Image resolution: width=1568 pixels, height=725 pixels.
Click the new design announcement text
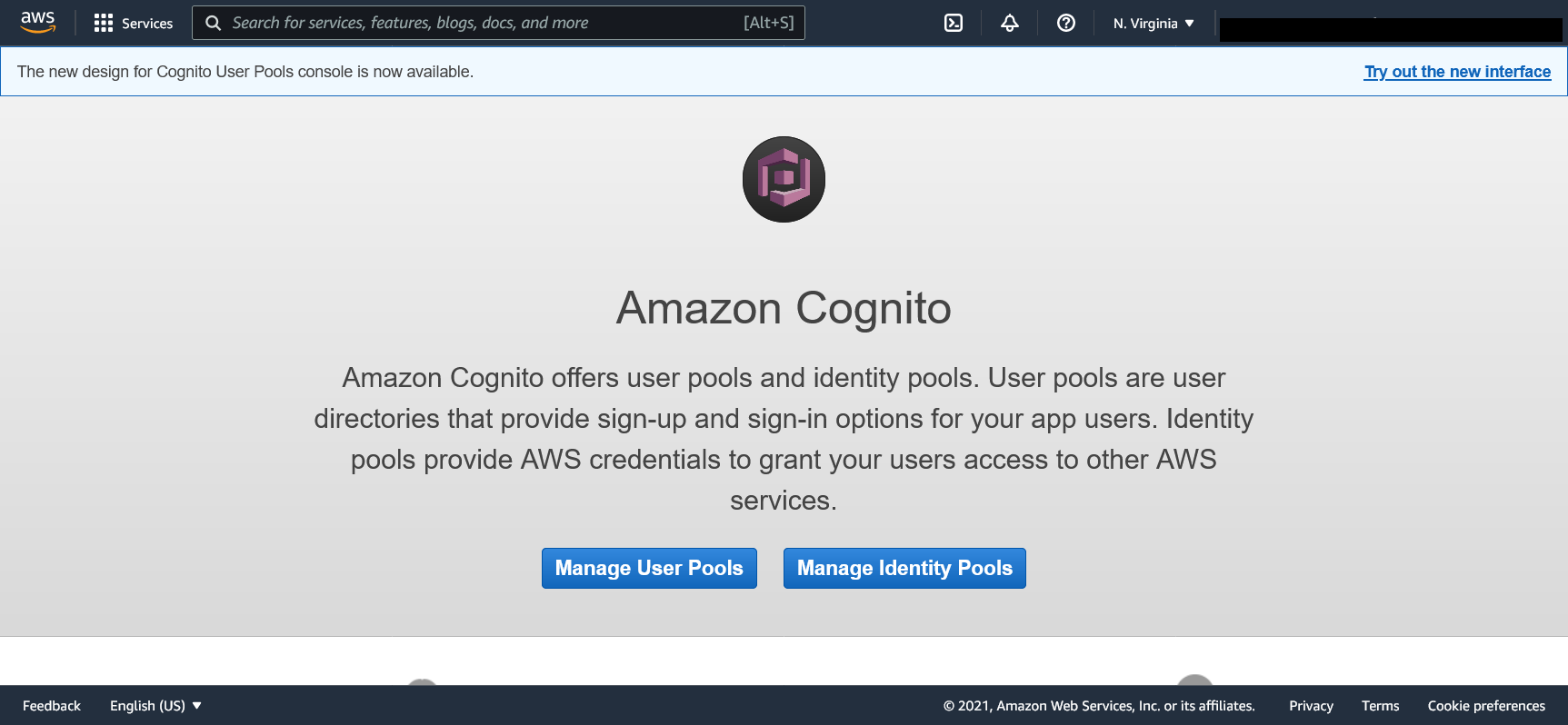click(245, 72)
